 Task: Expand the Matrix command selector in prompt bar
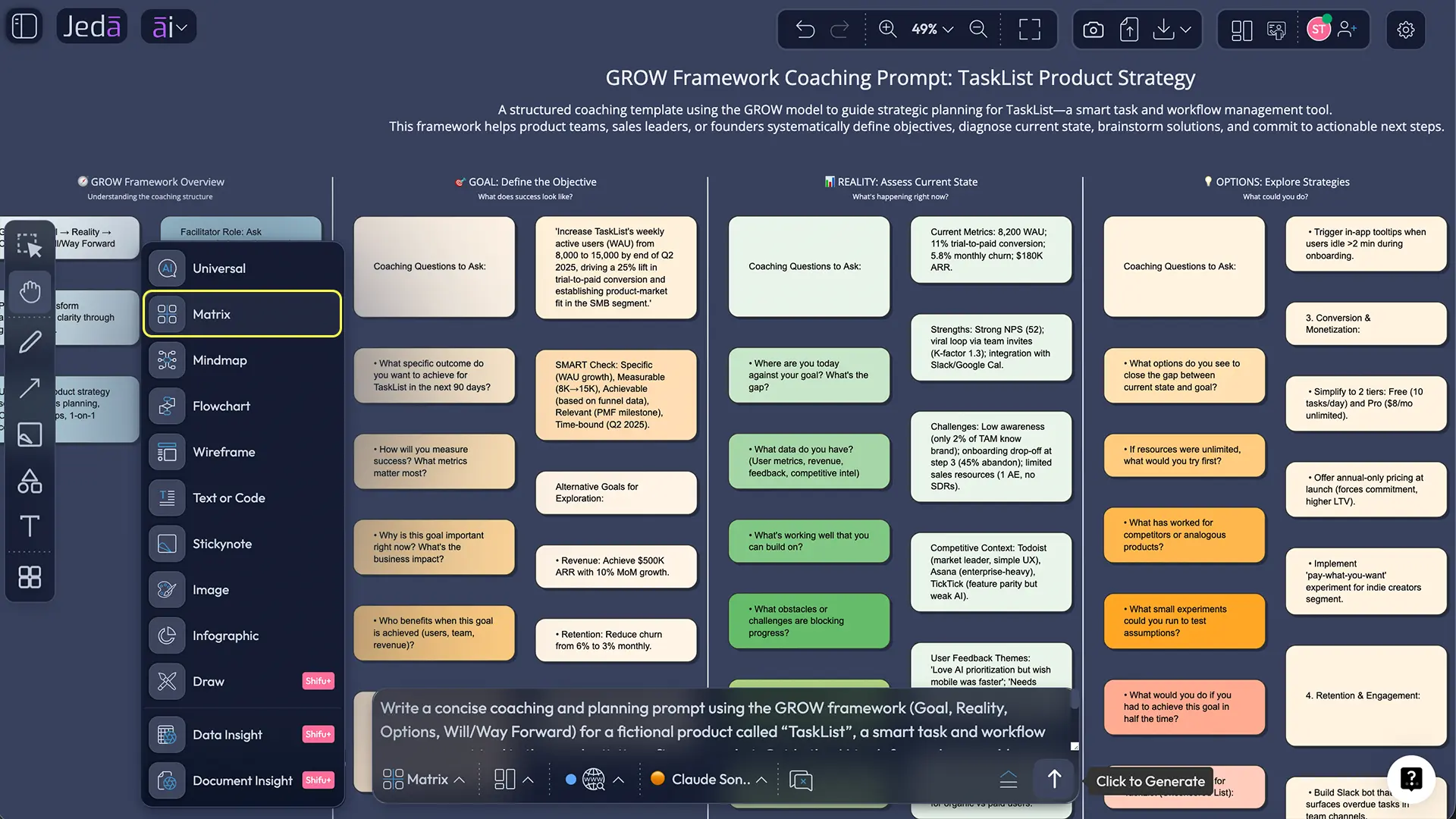coord(424,780)
